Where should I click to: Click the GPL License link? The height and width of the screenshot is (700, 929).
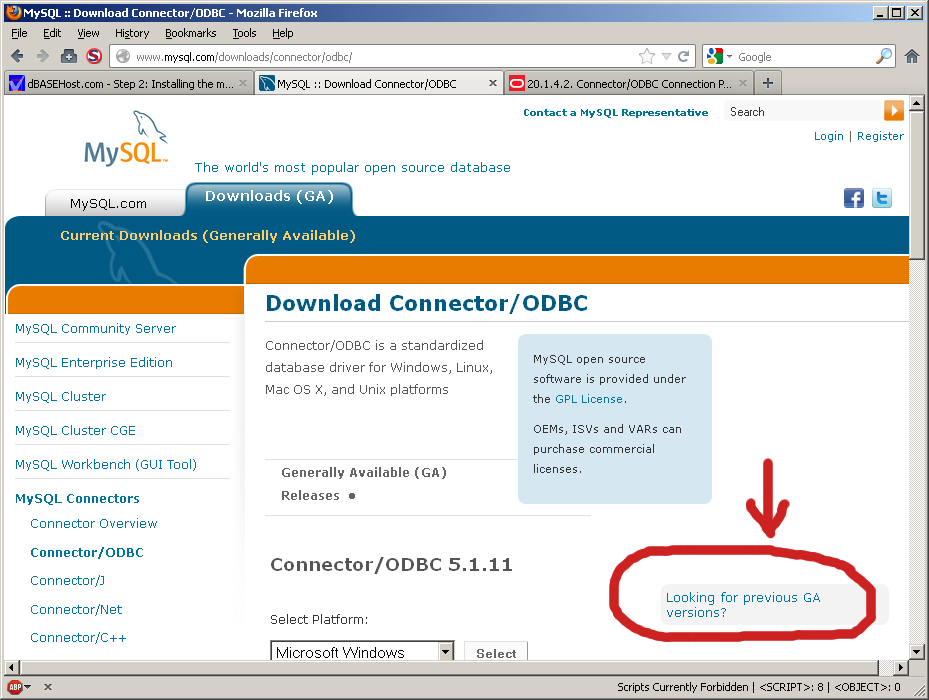coord(589,399)
